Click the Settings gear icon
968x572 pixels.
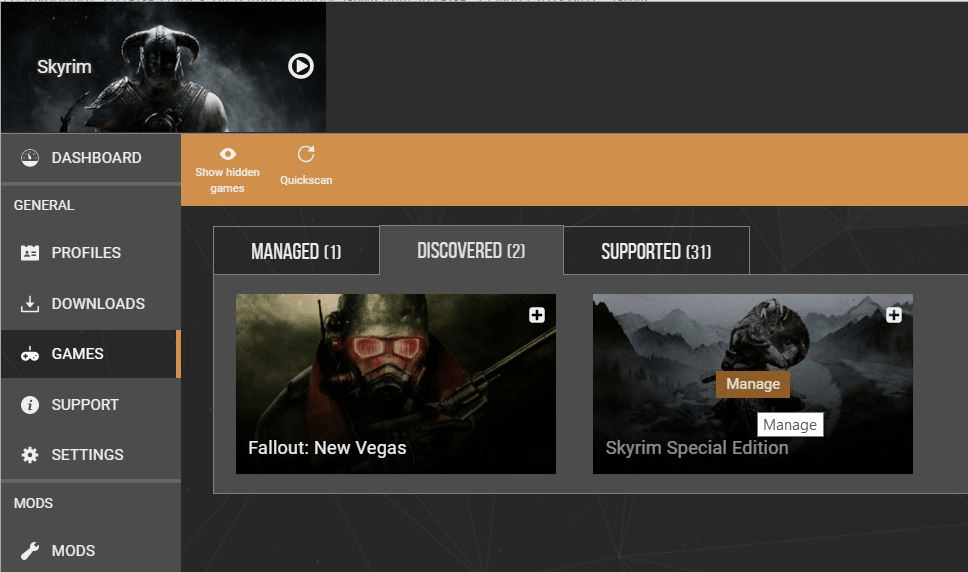pyautogui.click(x=30, y=455)
